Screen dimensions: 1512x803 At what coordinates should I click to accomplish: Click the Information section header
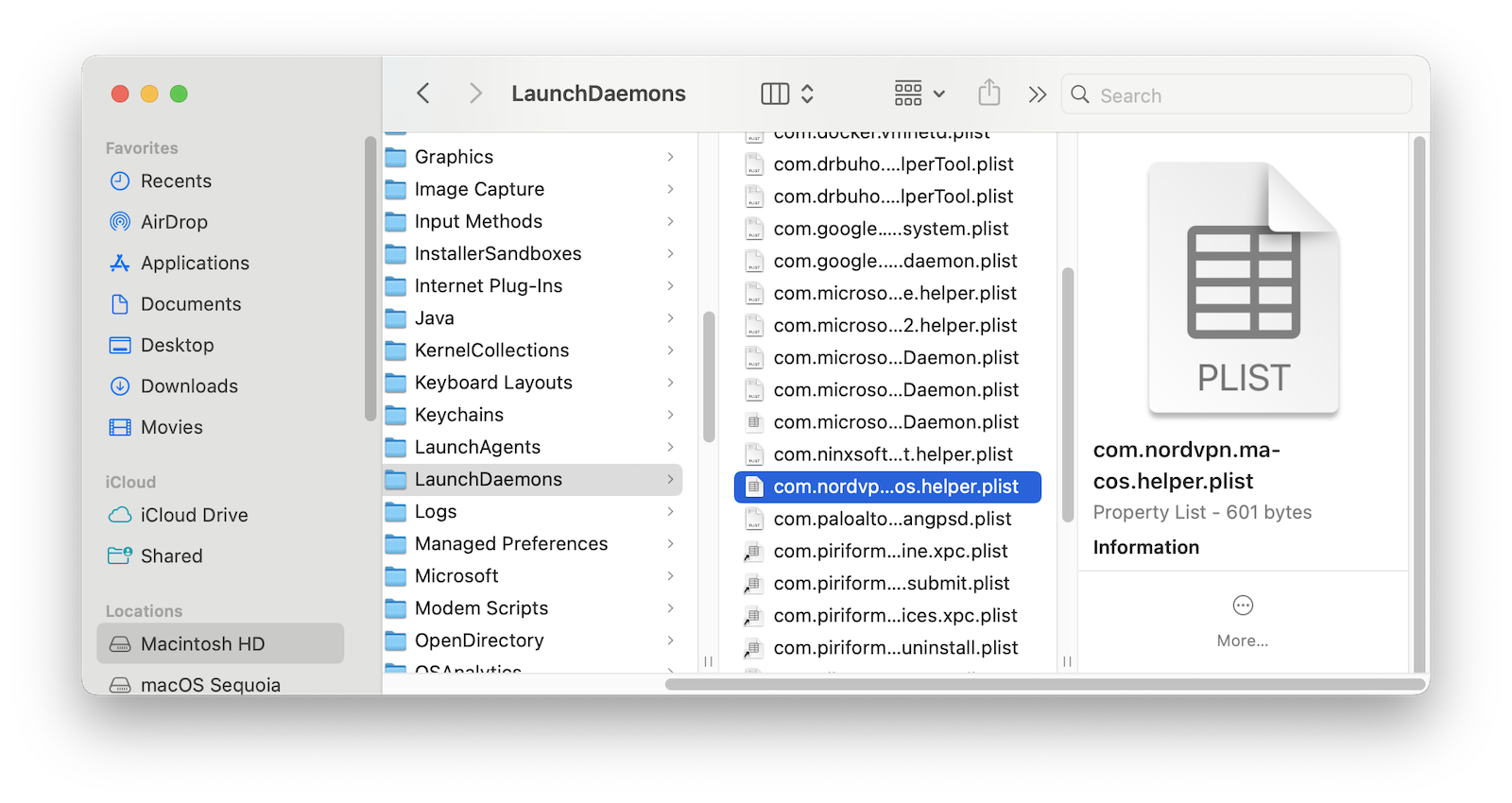(1146, 547)
